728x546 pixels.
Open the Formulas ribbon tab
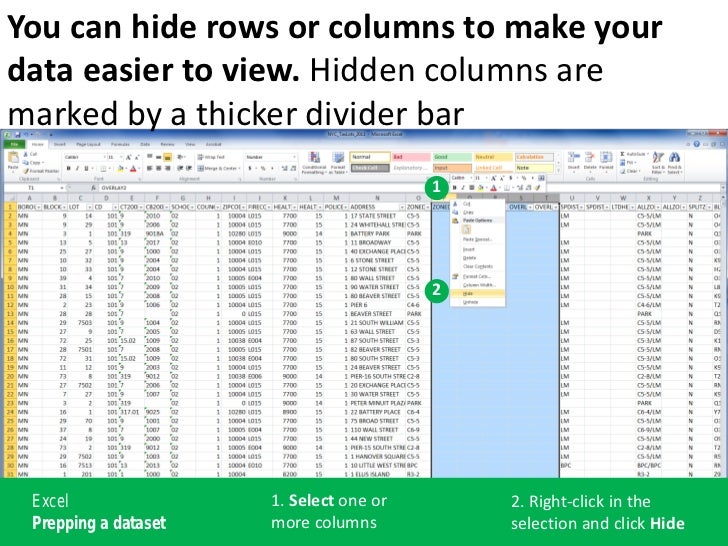click(120, 145)
